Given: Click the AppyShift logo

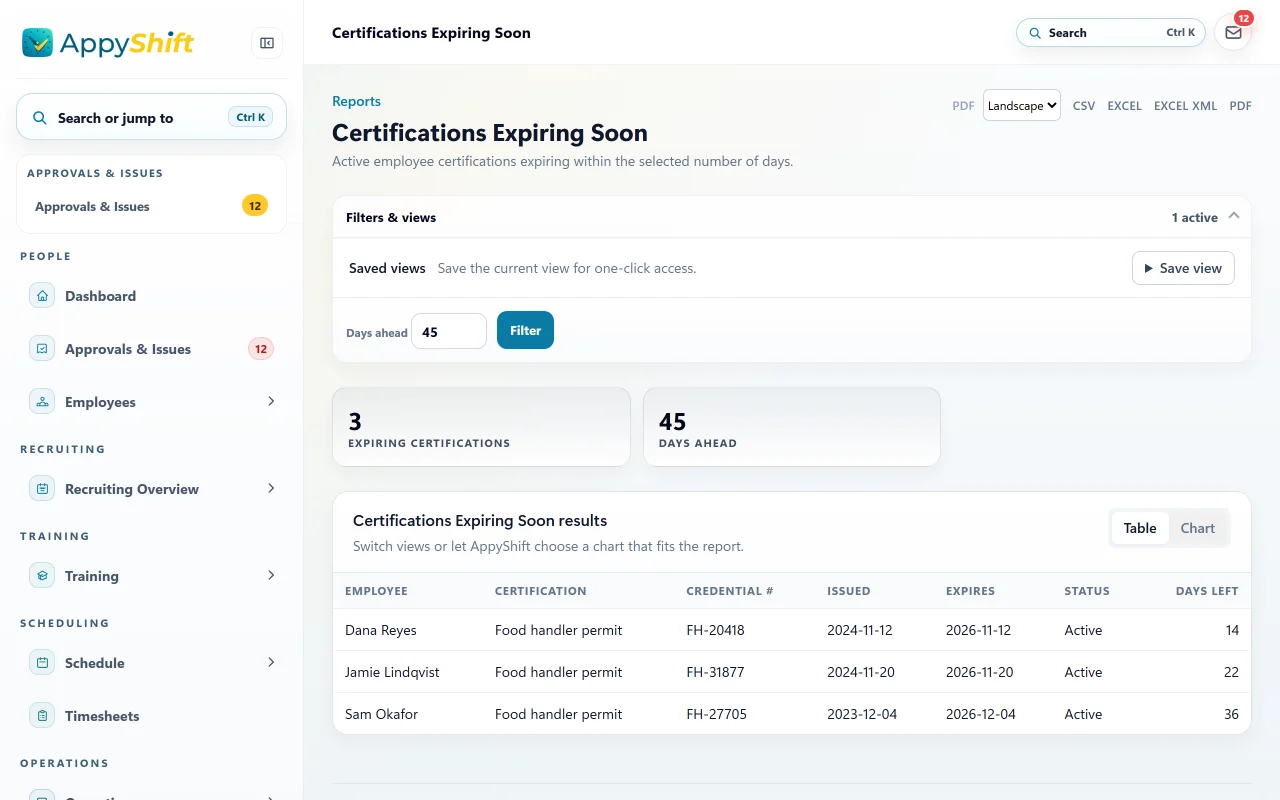Looking at the screenshot, I should click(x=108, y=42).
